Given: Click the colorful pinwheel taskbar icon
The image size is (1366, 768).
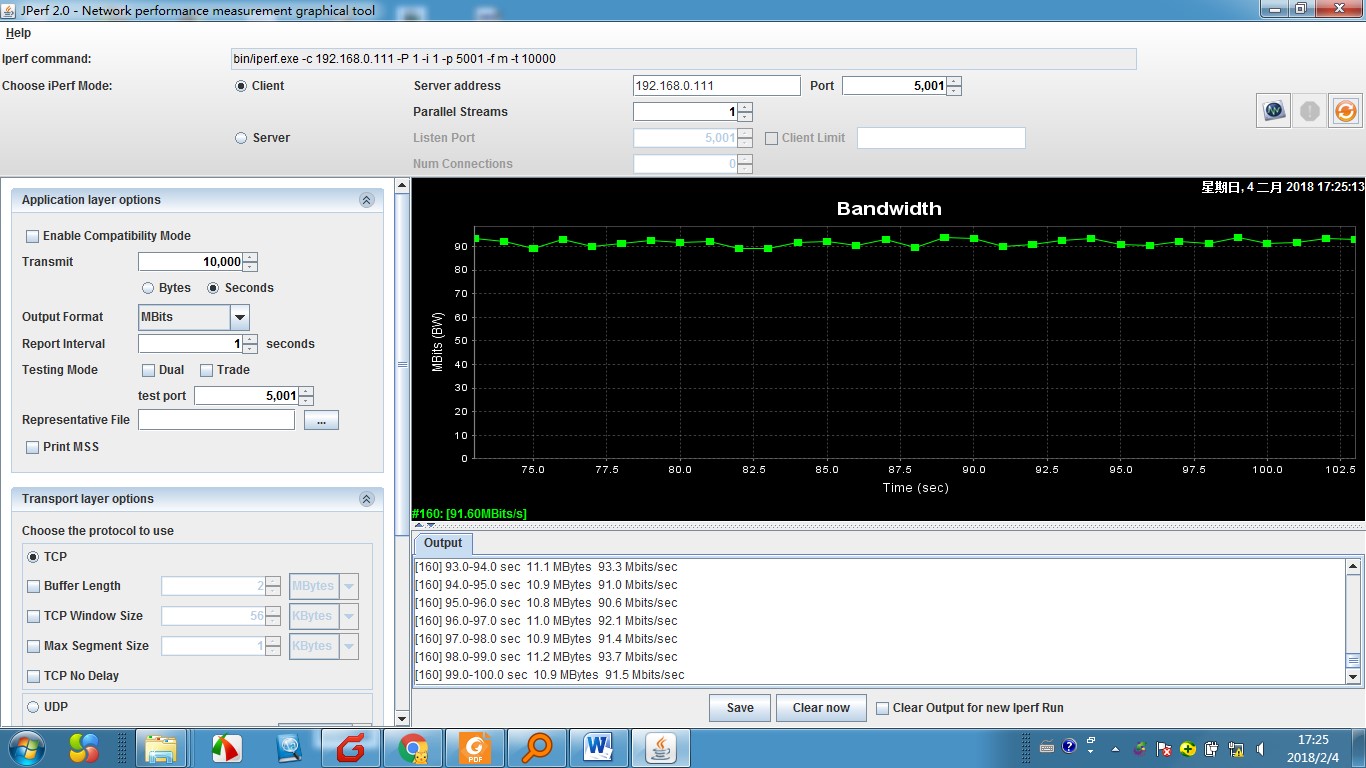Looking at the screenshot, I should pyautogui.click(x=84, y=748).
